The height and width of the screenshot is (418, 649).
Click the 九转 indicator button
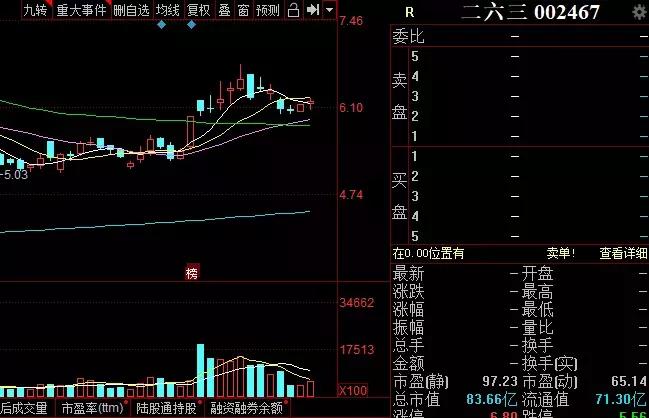[37, 10]
